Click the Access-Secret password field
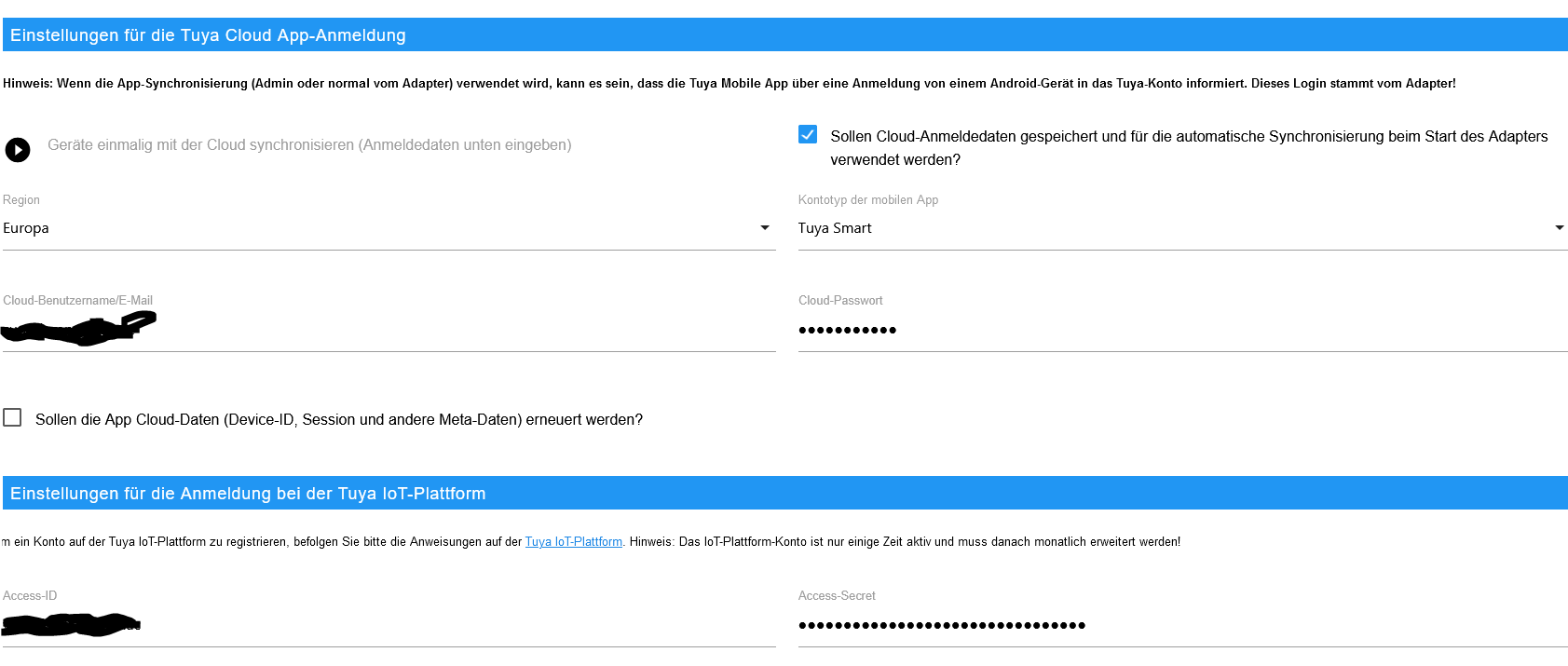Image resolution: width=1568 pixels, height=666 pixels. click(1181, 625)
